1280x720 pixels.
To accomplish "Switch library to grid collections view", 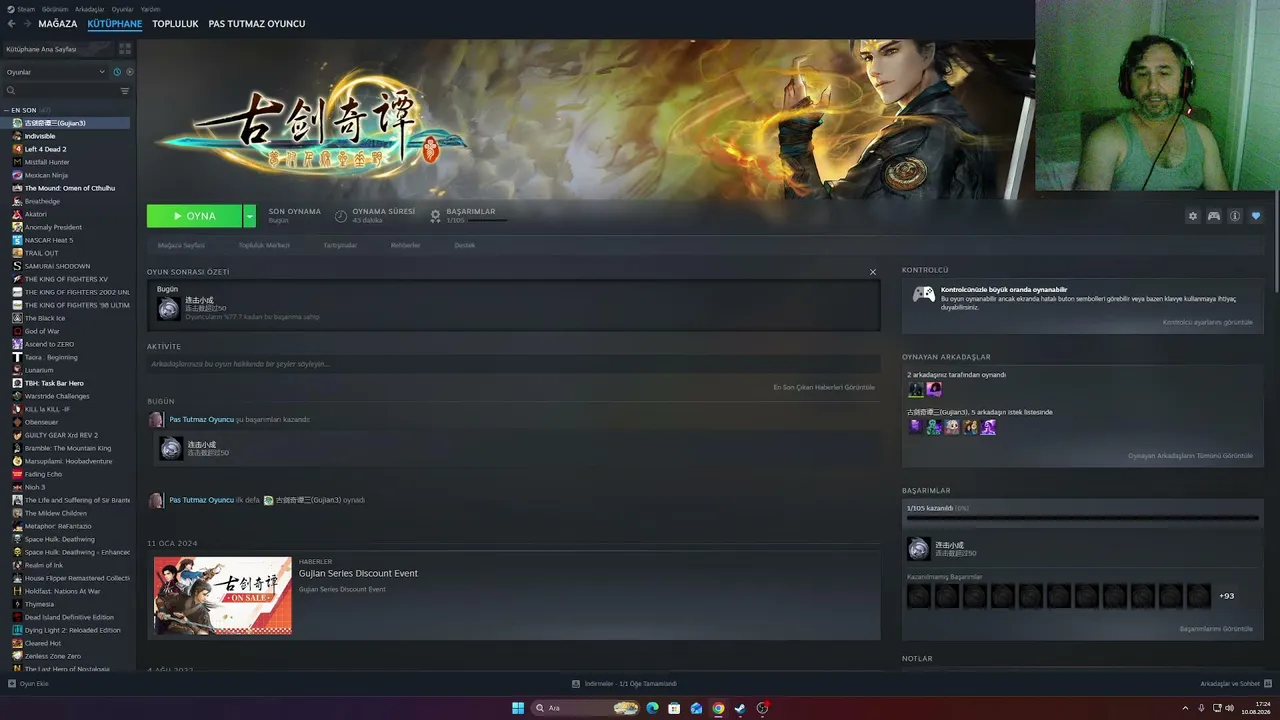I will (x=125, y=49).
